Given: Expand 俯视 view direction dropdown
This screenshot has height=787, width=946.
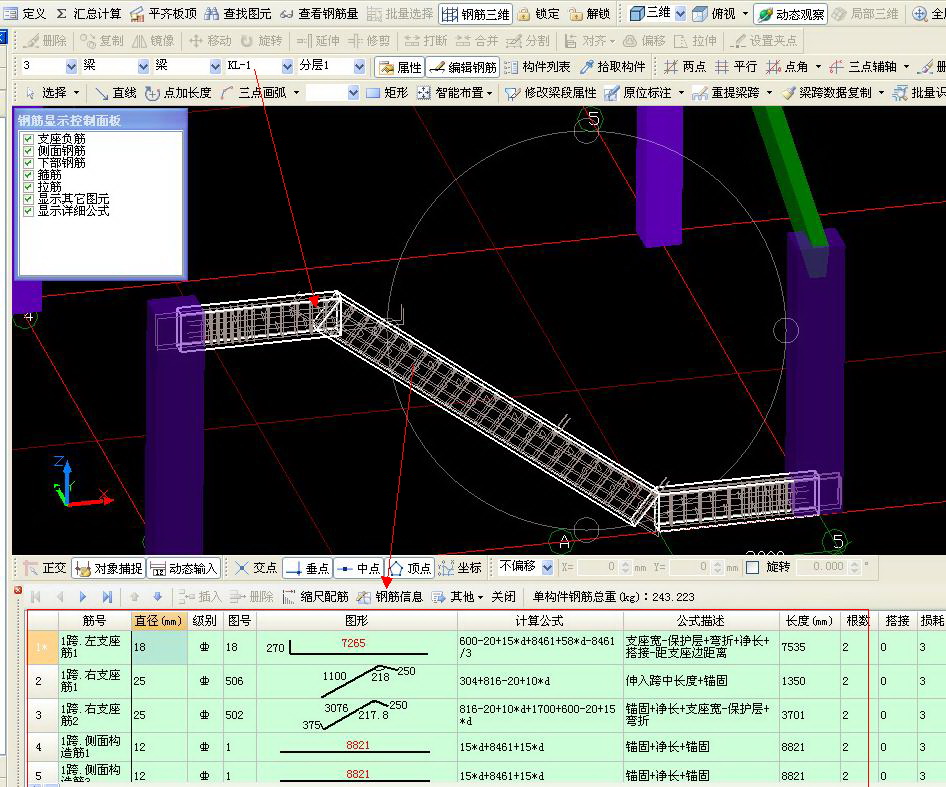Looking at the screenshot, I should (x=746, y=13).
